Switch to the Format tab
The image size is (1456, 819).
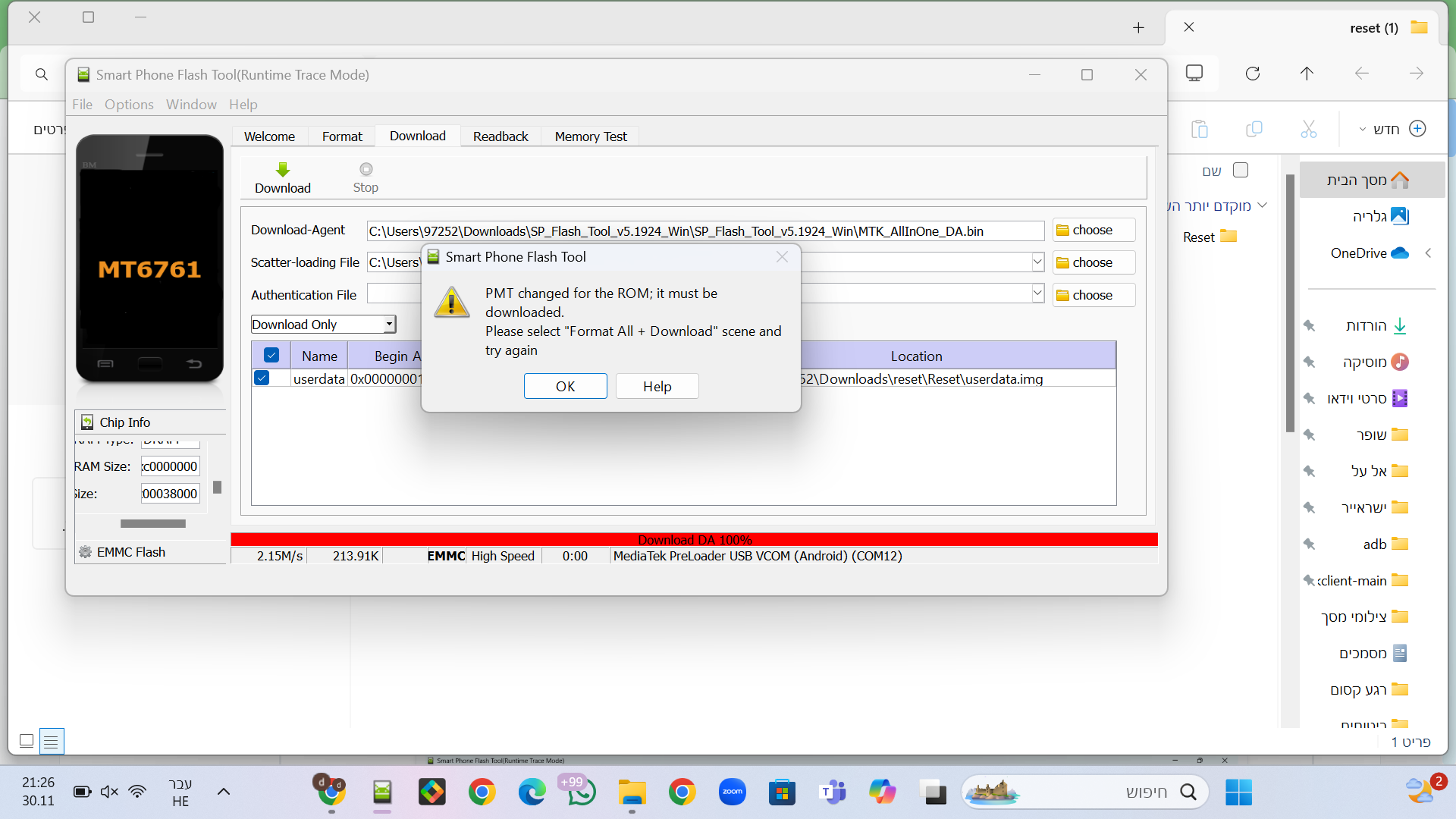coord(342,136)
